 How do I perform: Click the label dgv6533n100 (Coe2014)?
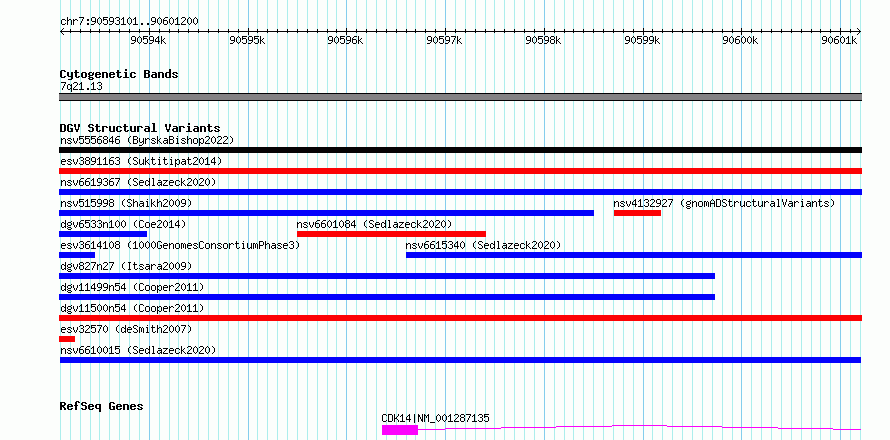tap(123, 224)
